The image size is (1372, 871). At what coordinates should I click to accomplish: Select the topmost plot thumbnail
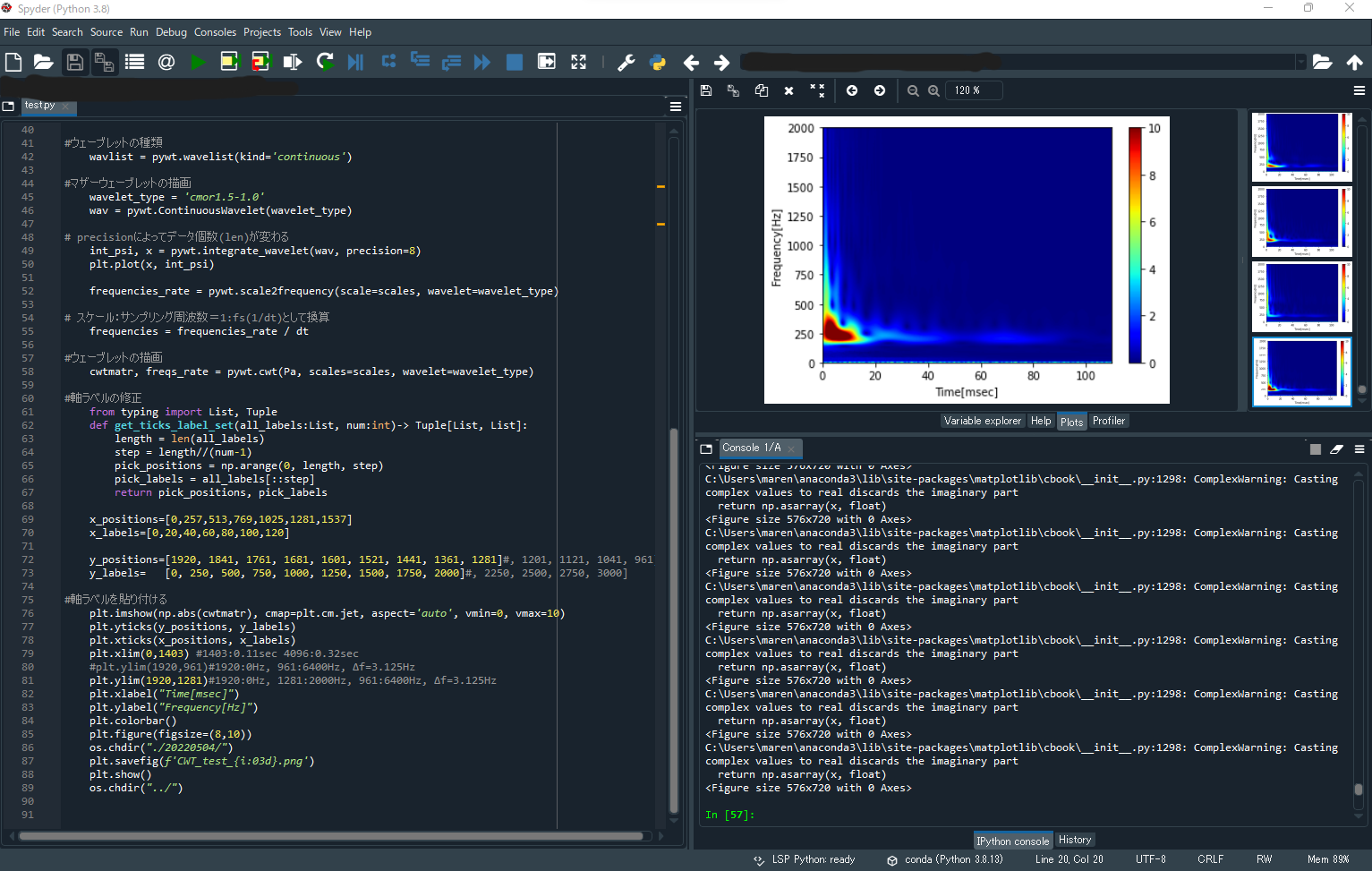point(1301,147)
